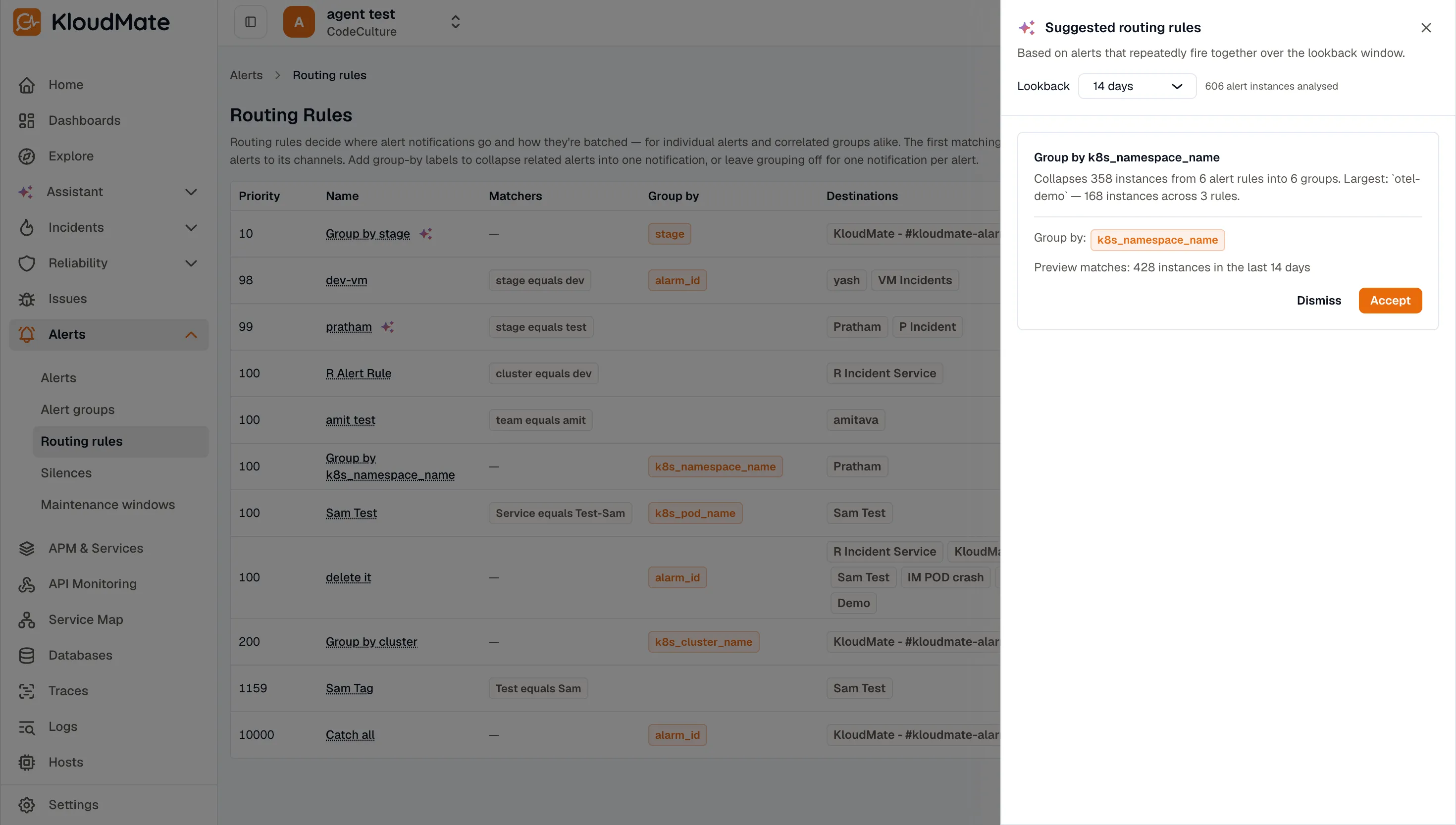Open Explore using the compass icon

27,156
